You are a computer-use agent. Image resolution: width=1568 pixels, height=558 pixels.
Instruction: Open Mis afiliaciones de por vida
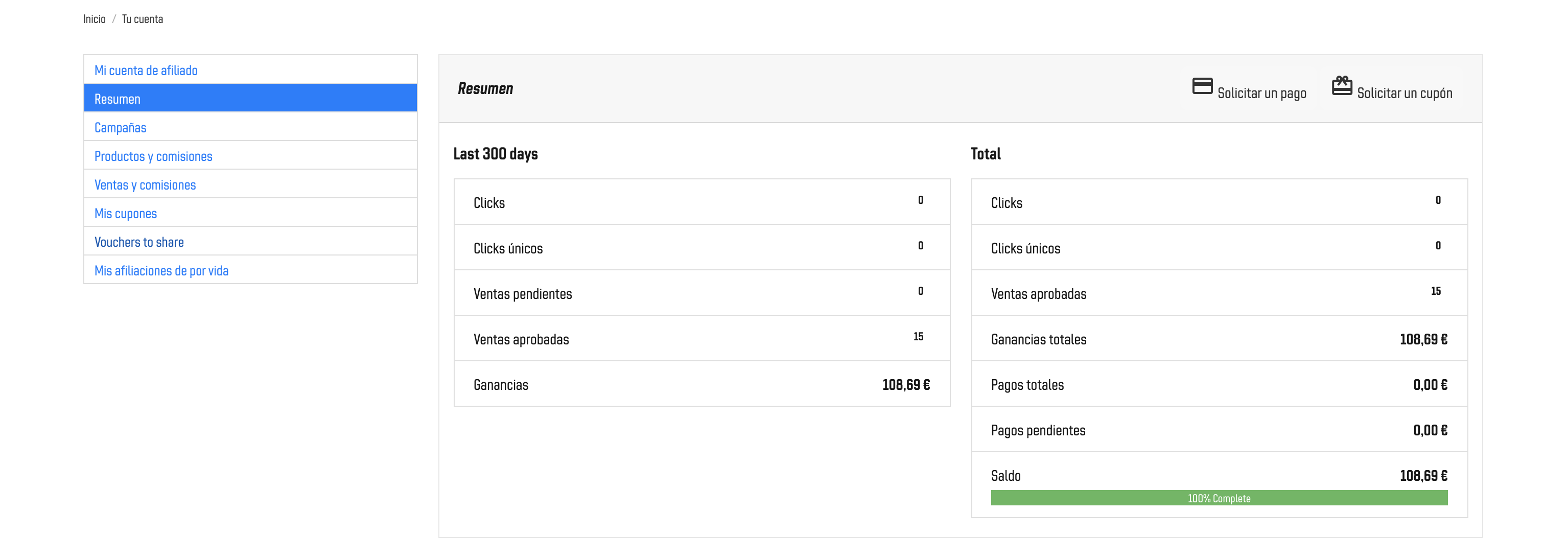click(x=161, y=271)
